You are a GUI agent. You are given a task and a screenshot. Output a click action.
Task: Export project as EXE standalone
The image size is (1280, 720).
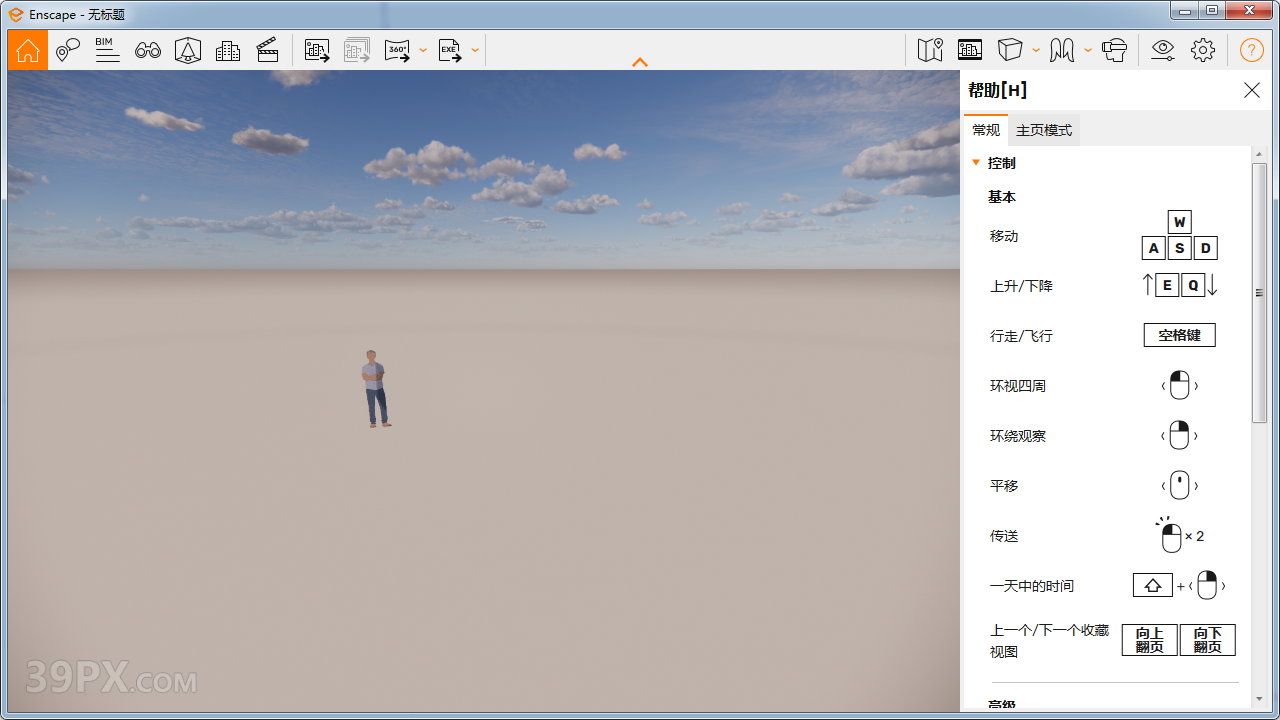[449, 50]
